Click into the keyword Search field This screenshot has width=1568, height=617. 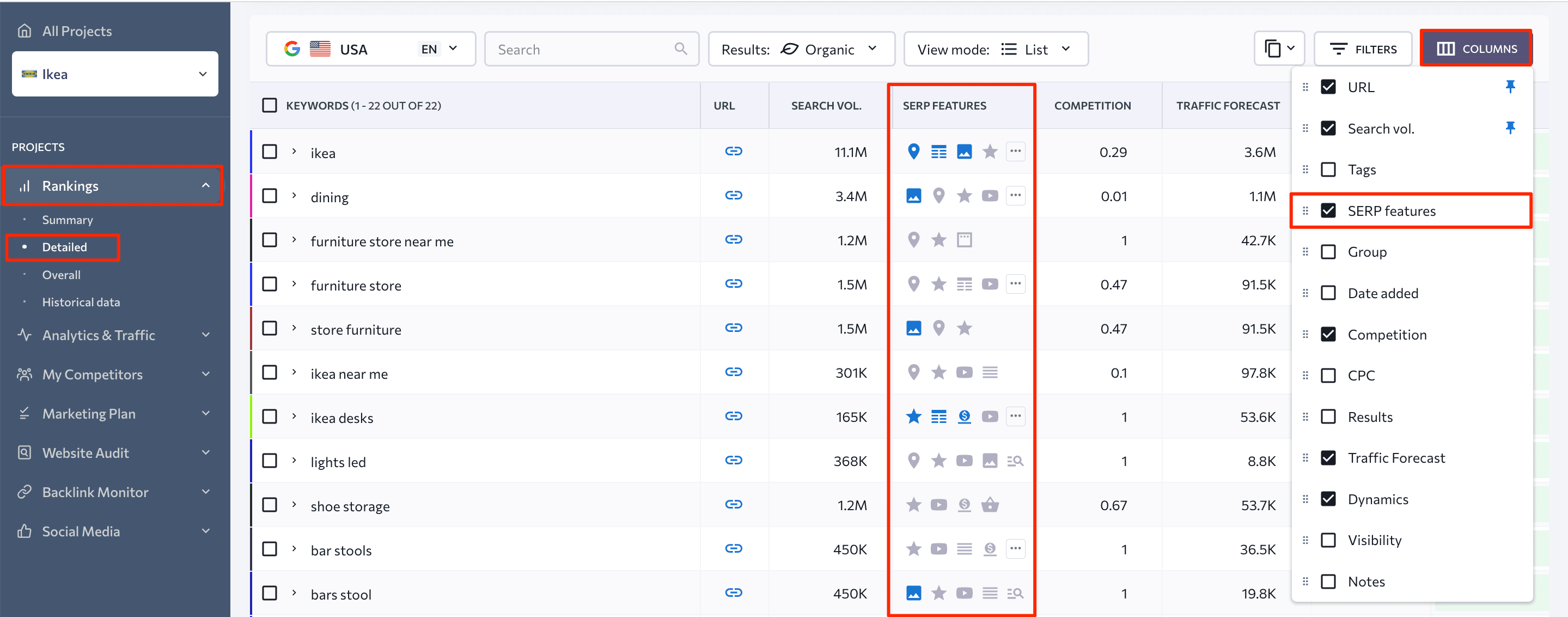(591, 49)
